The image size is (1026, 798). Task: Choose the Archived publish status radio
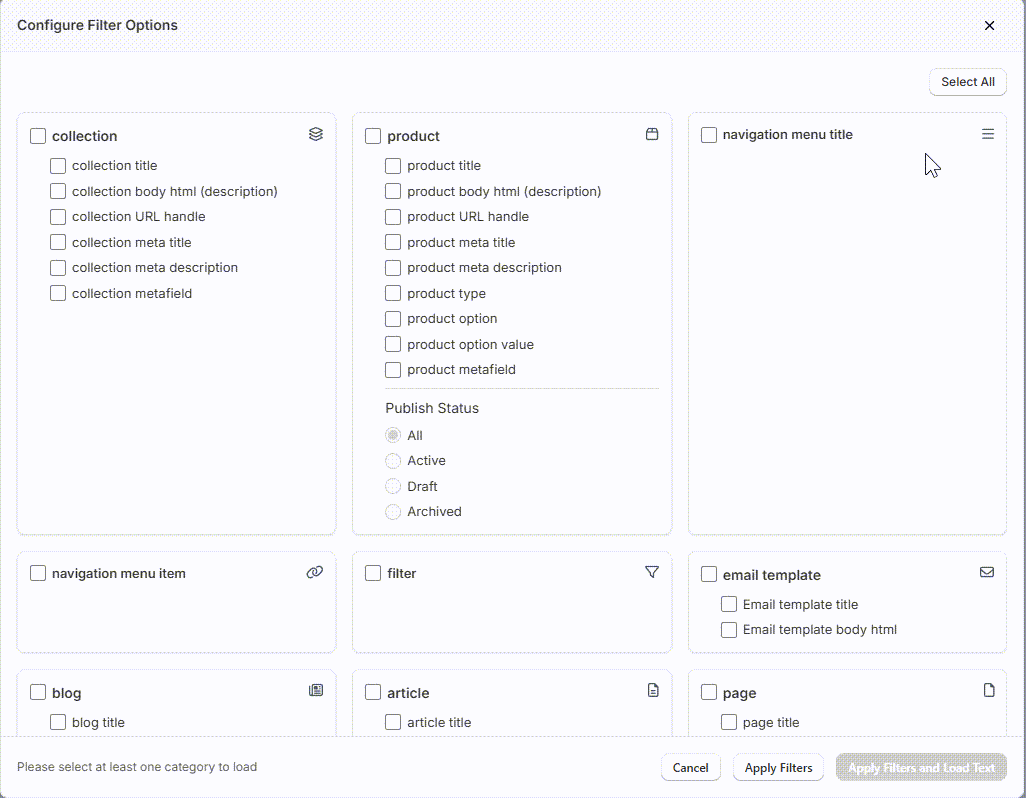(393, 512)
